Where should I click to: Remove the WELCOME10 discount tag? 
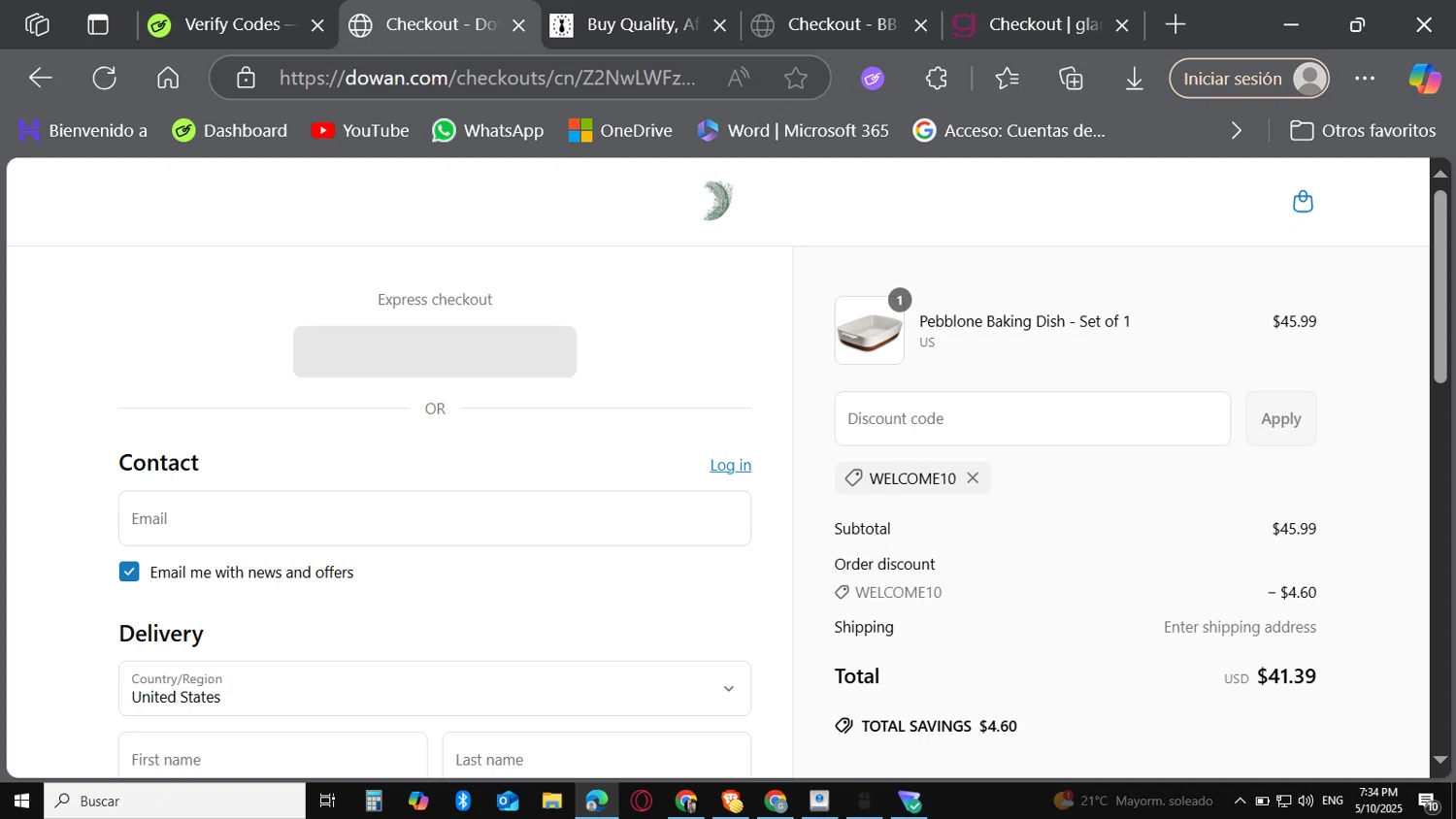coord(973,477)
